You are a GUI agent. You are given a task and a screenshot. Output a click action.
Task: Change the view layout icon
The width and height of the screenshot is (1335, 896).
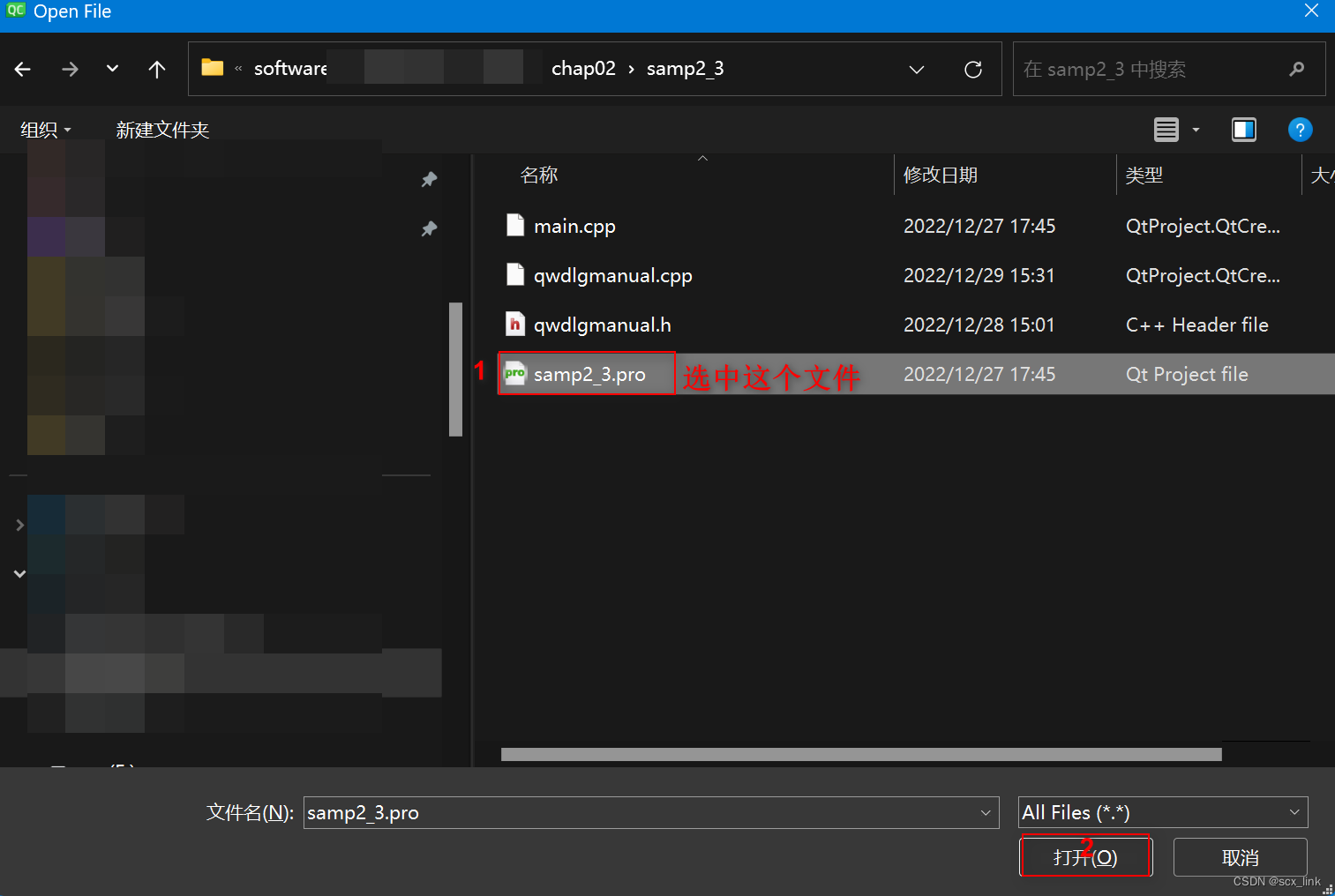click(1166, 130)
